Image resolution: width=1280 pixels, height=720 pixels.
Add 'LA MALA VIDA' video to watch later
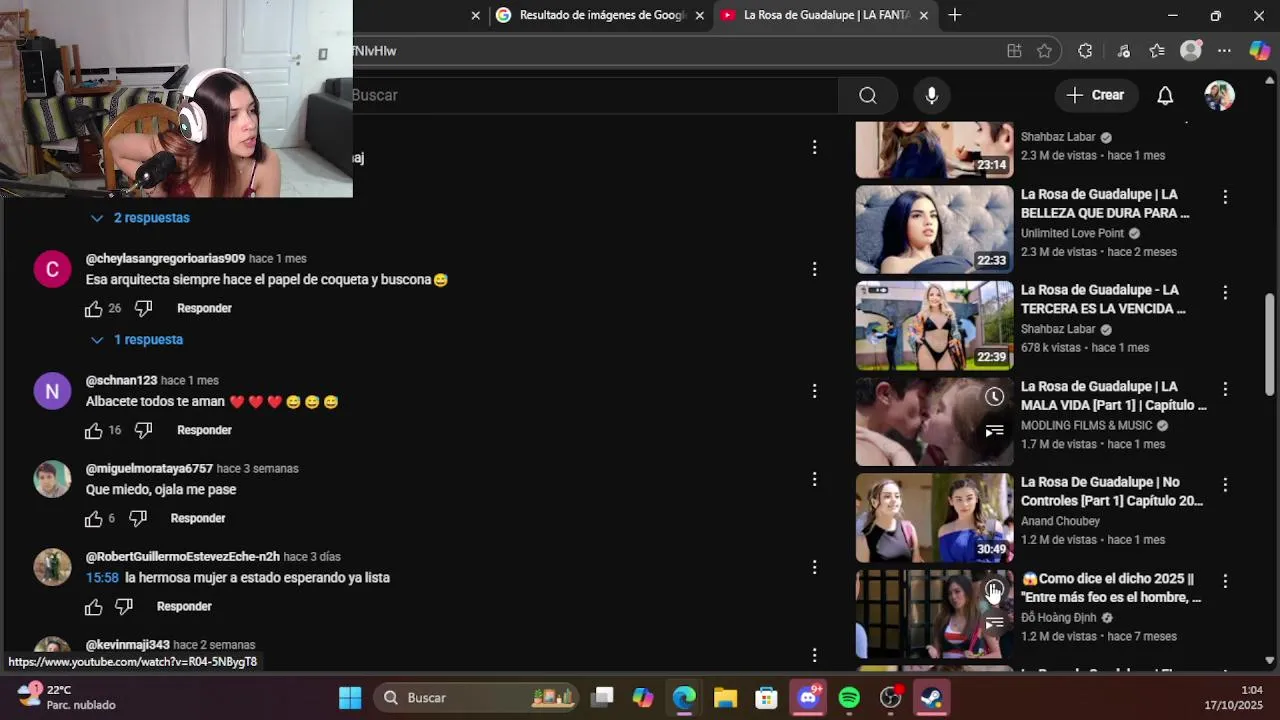[x=994, y=397]
